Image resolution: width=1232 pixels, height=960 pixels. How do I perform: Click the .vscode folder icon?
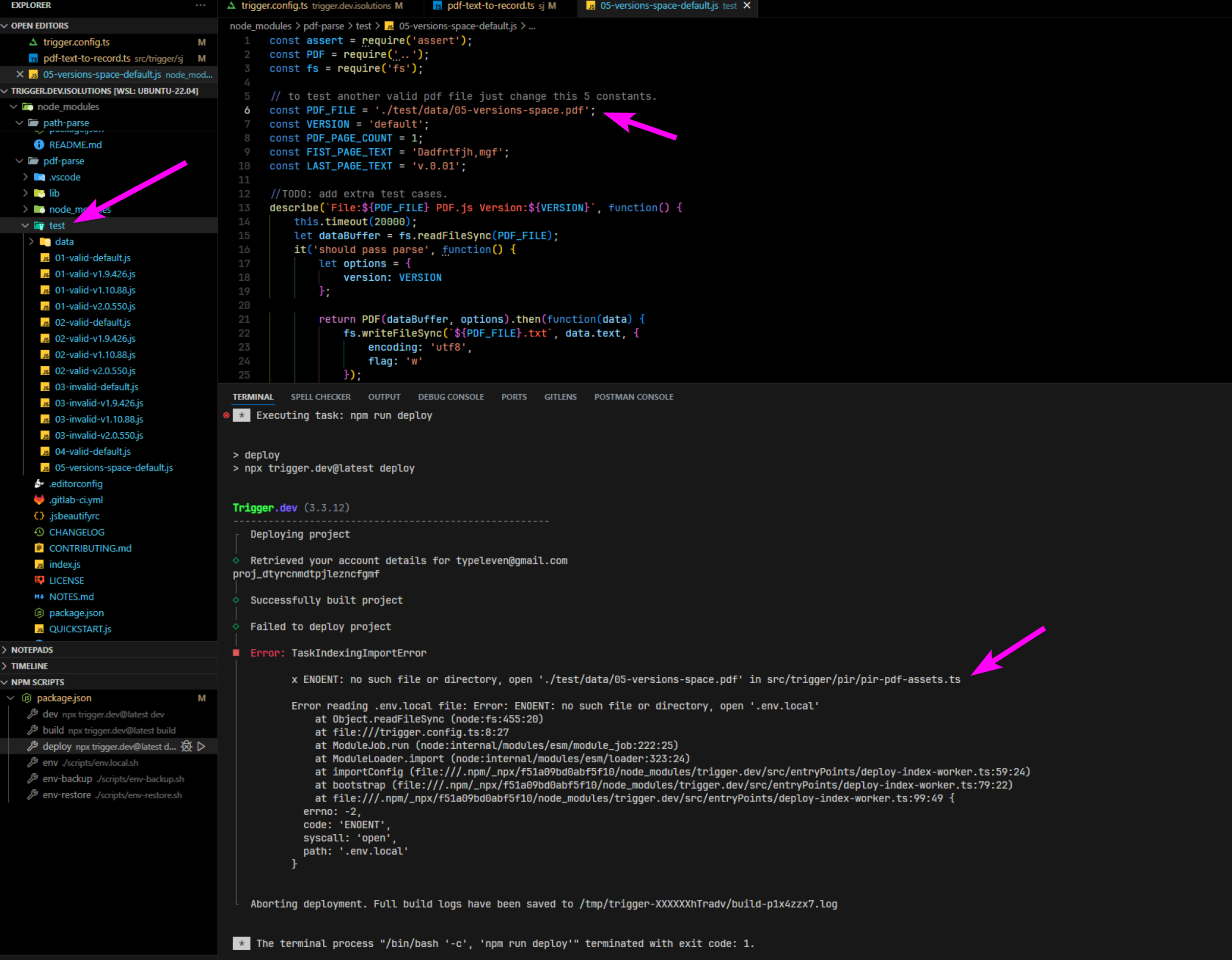(x=40, y=177)
